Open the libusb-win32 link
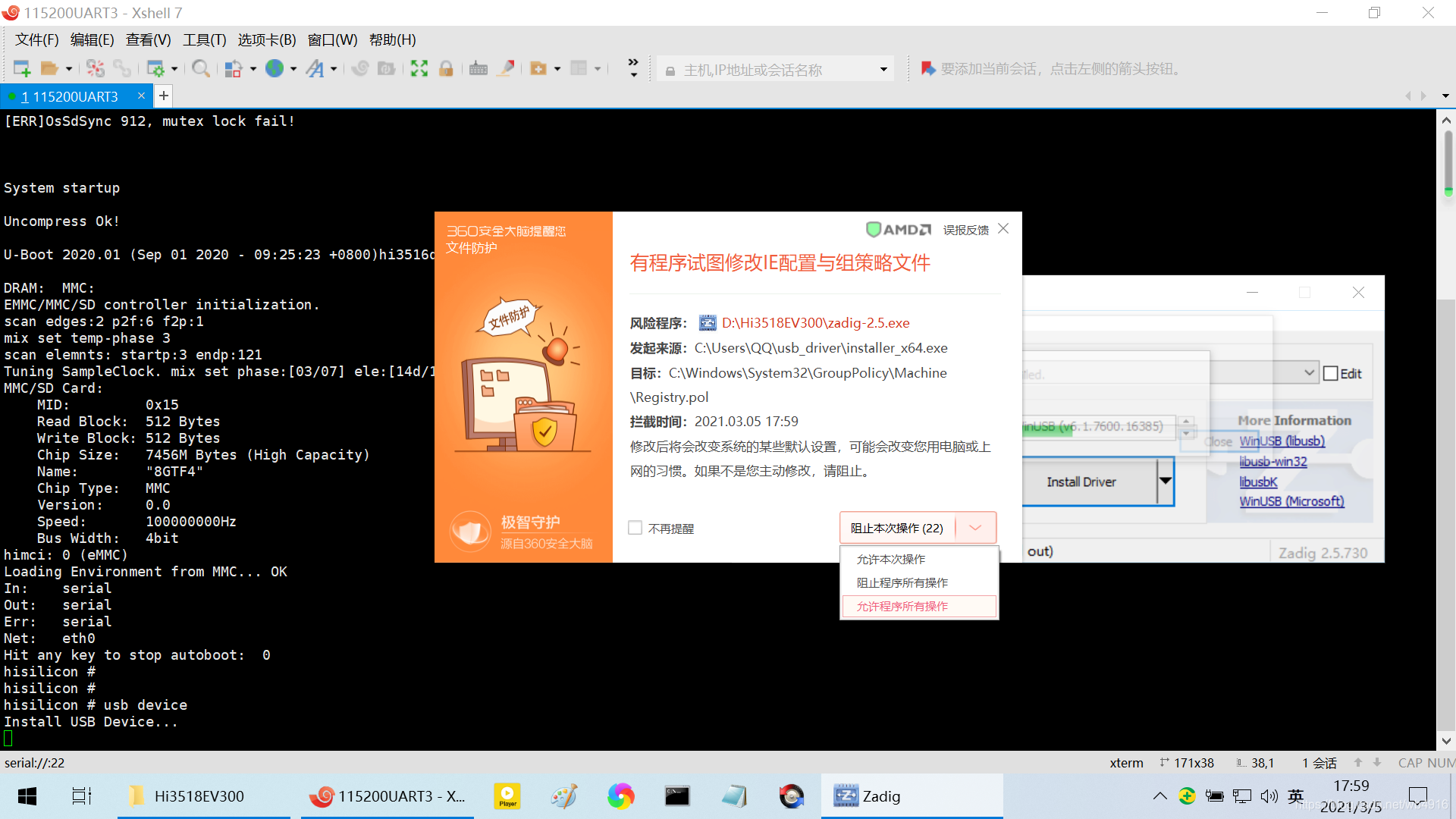 coord(1273,461)
